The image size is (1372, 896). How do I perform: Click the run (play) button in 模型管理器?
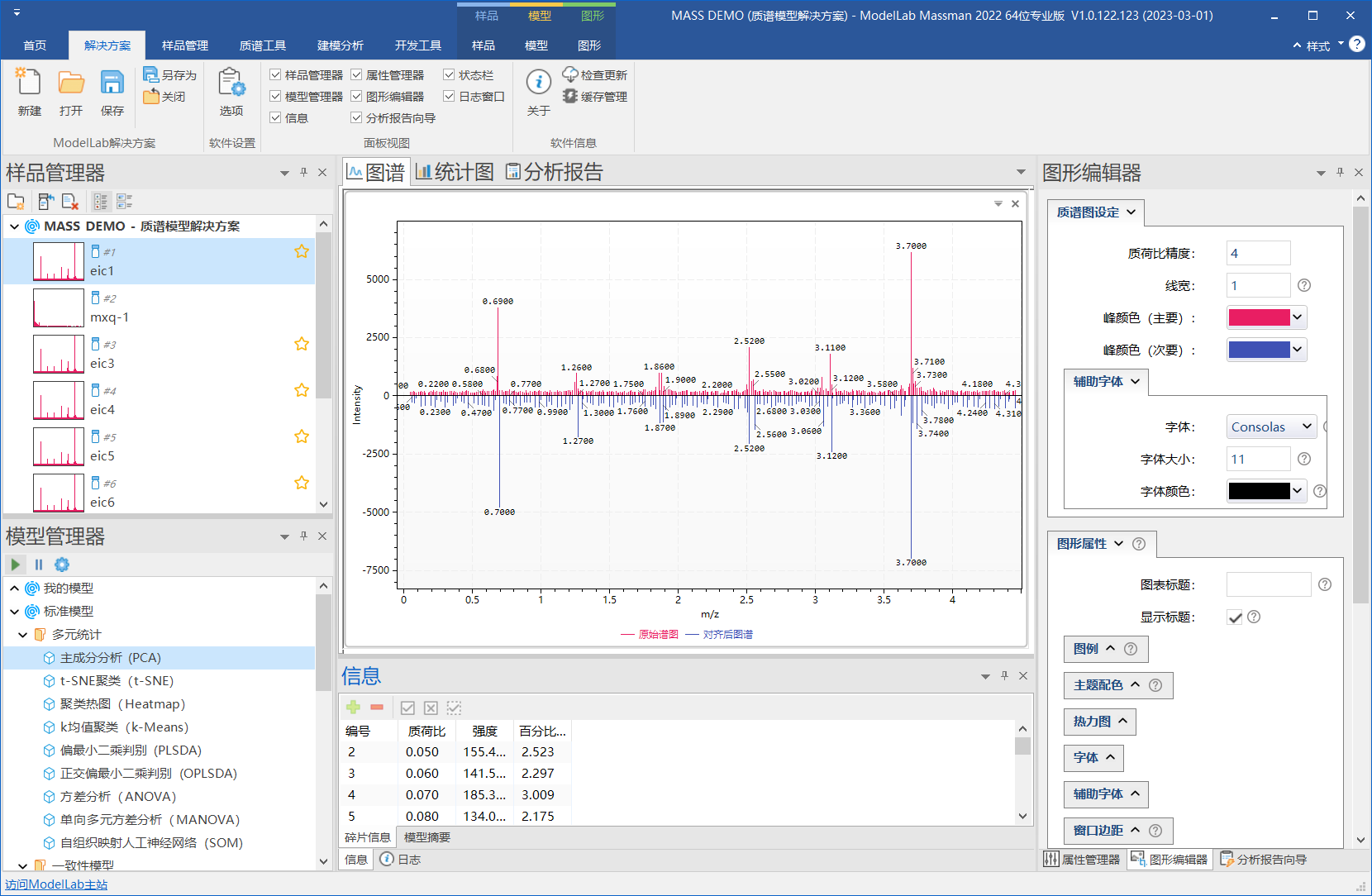[15, 565]
